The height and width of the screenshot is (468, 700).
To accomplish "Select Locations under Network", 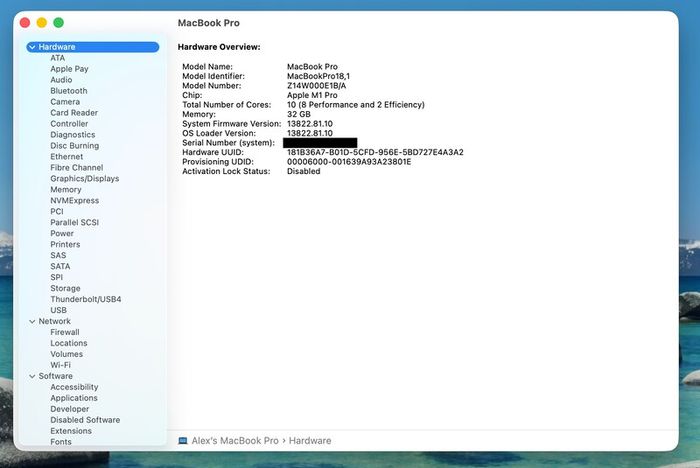I will pyautogui.click(x=69, y=343).
